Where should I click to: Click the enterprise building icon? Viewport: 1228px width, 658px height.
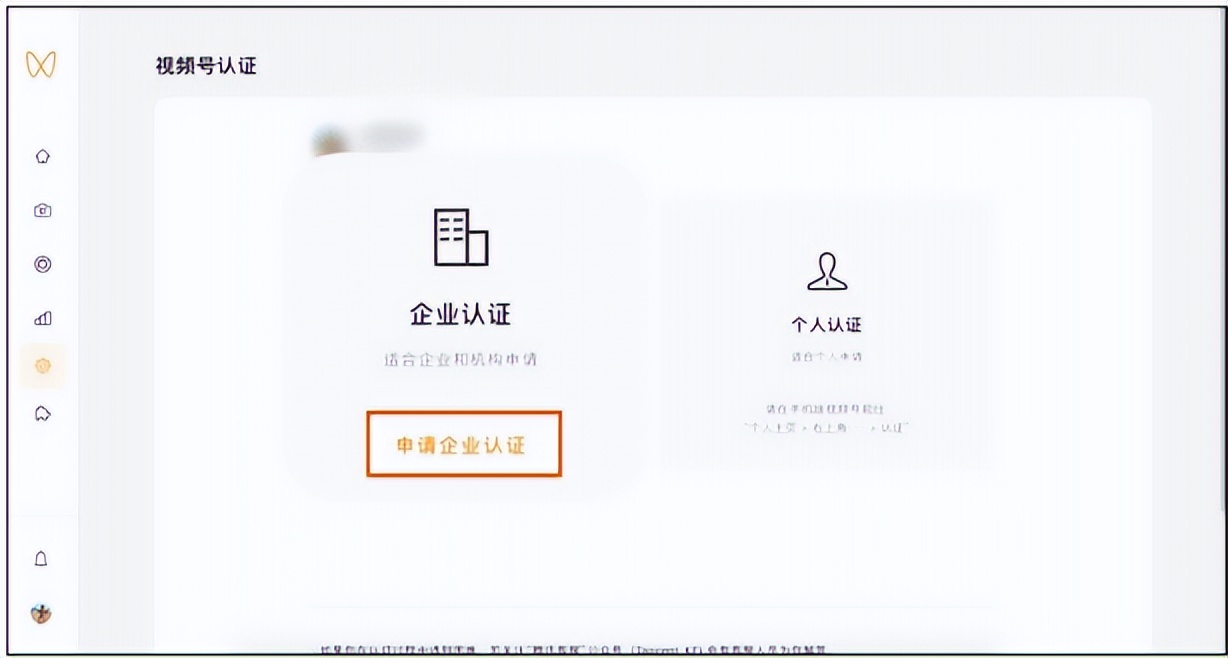click(x=463, y=238)
